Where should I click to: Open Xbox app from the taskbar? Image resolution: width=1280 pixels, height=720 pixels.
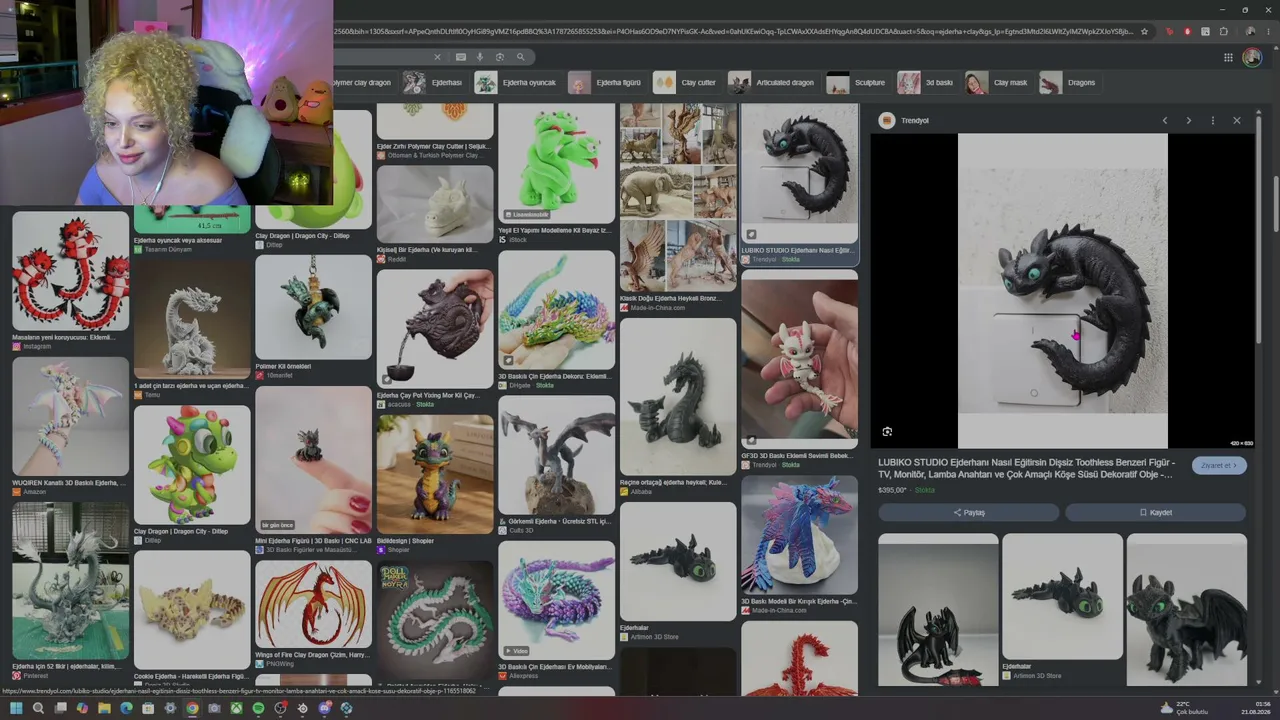coord(236,708)
